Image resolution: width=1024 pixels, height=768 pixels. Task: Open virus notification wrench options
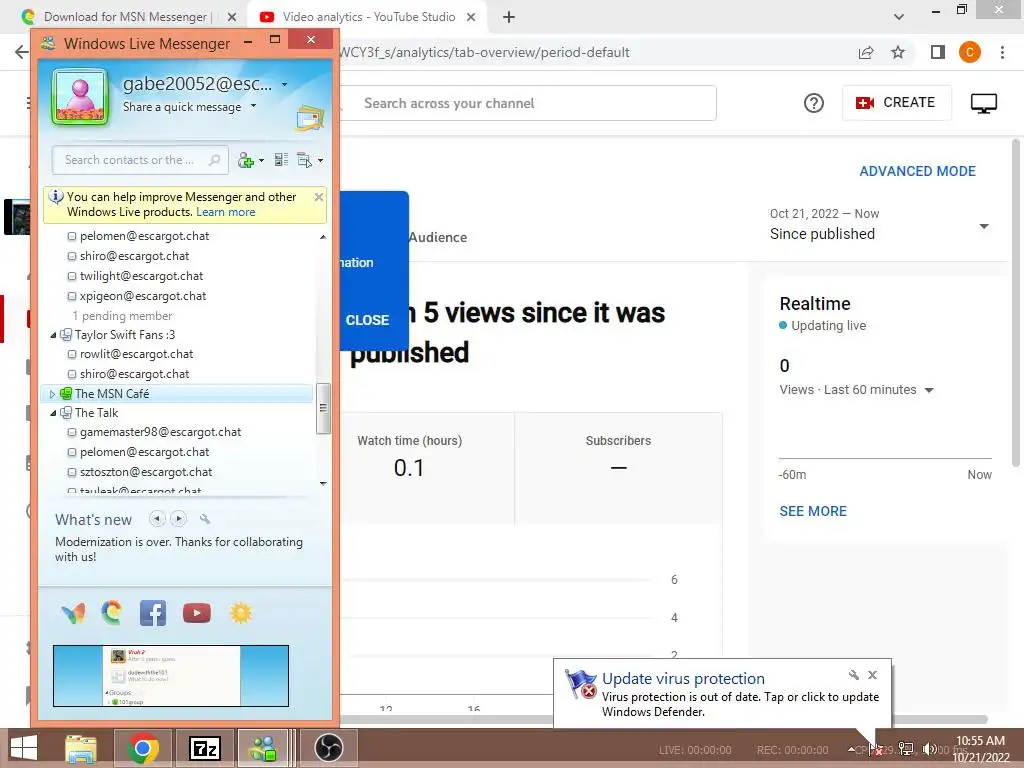tap(854, 675)
